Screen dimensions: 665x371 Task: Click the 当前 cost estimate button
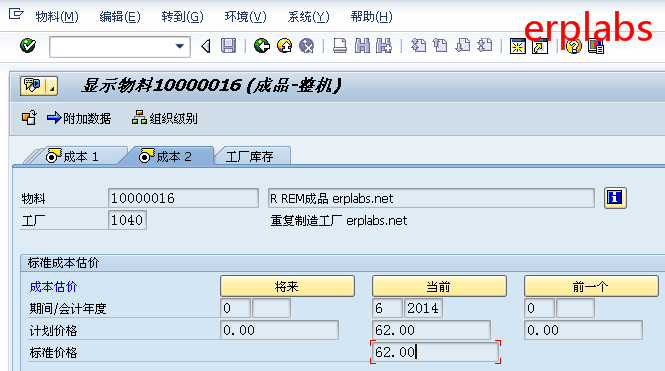click(x=439, y=286)
